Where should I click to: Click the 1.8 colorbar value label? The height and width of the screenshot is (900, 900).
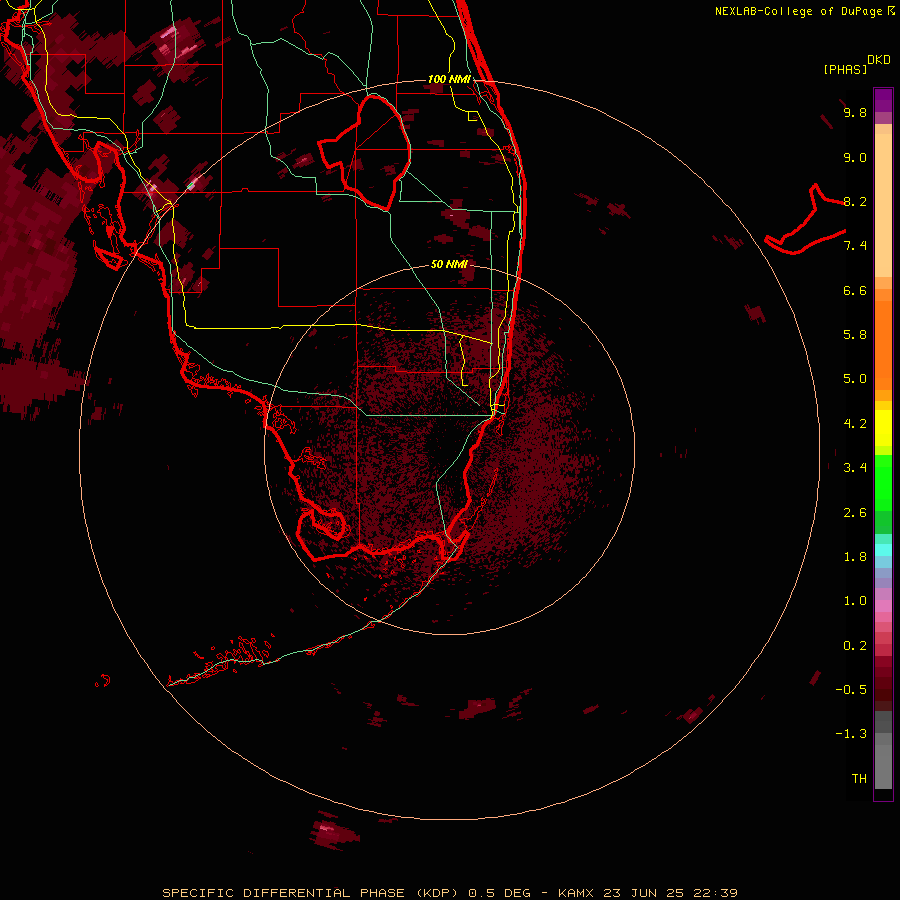tap(855, 557)
